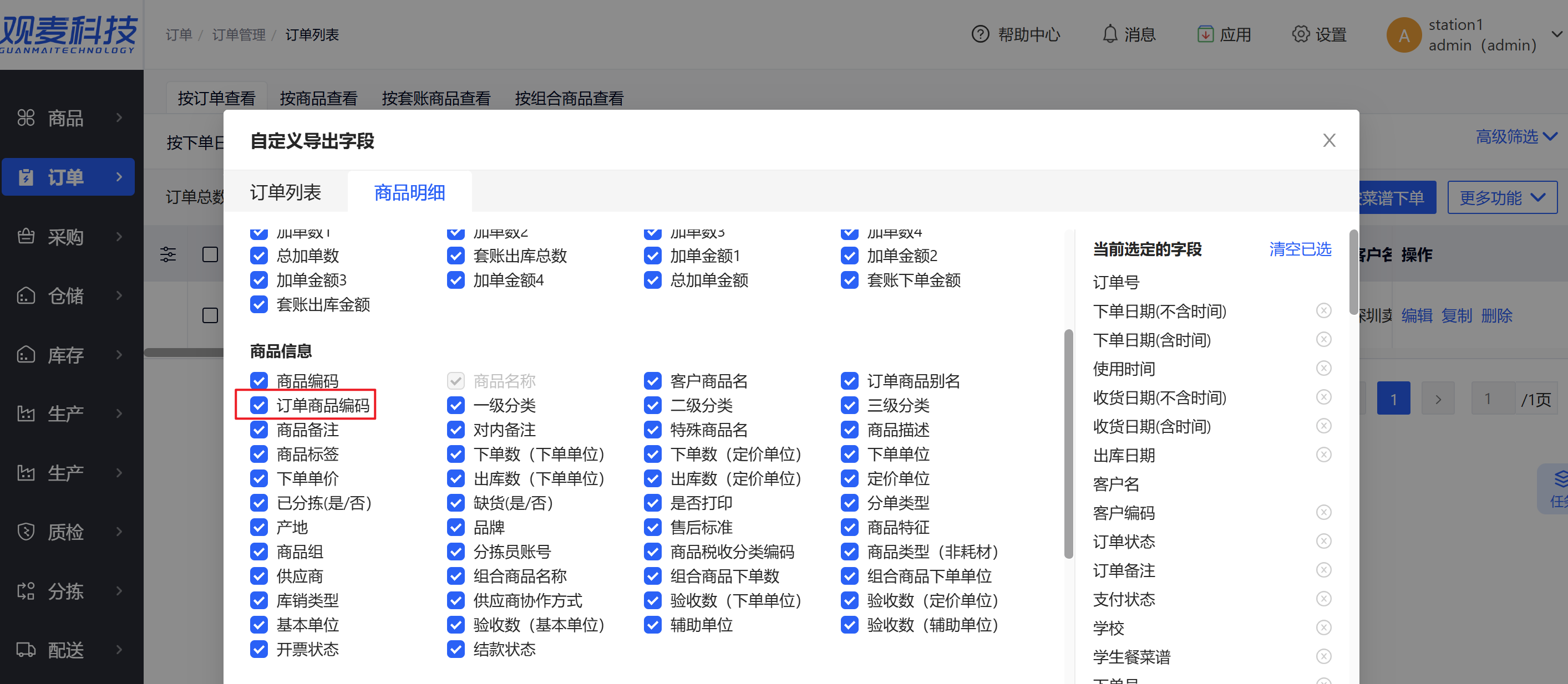Toggle the 客户商品名 checkbox

pyautogui.click(x=652, y=380)
